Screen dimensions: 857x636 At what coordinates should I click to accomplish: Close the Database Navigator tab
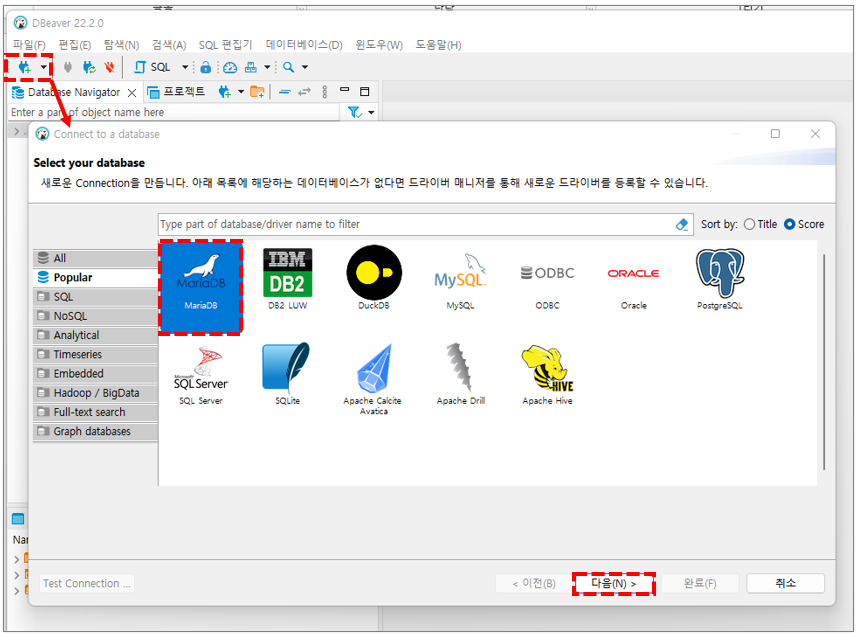coord(132,93)
